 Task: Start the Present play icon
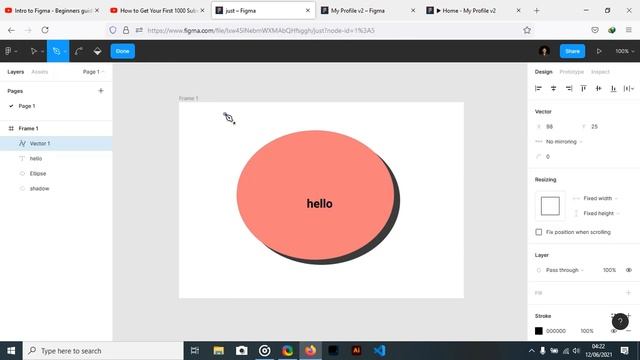point(599,51)
